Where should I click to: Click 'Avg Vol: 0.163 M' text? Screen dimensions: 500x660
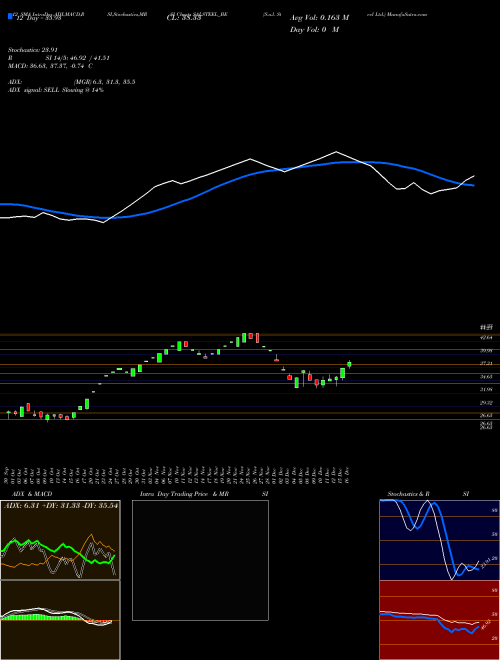tap(319, 18)
